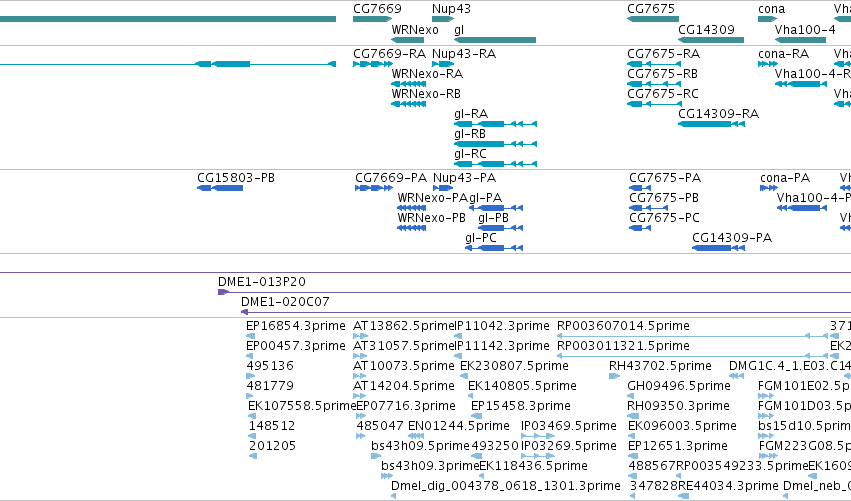Open EST AT14204.5prime
Screen dimensions: 851x501
(403, 386)
